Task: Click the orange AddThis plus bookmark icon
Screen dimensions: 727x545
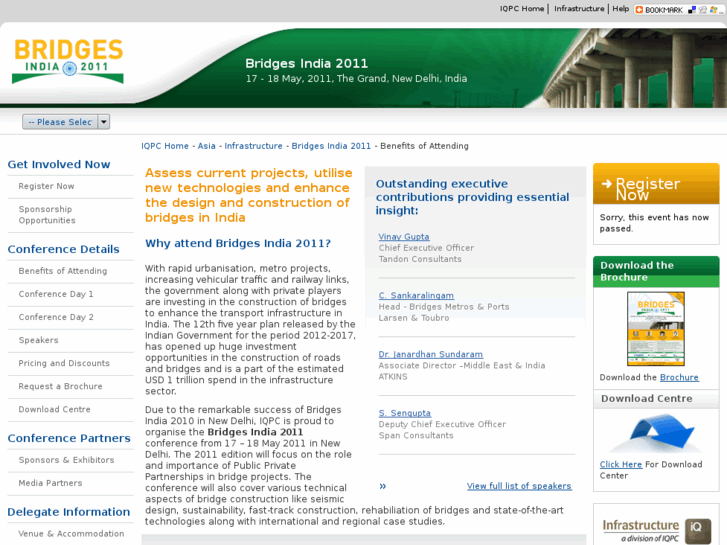Action: pos(639,10)
